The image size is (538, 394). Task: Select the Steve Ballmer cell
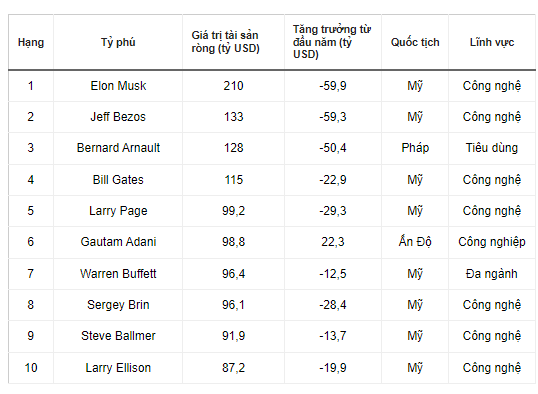[x=118, y=336]
